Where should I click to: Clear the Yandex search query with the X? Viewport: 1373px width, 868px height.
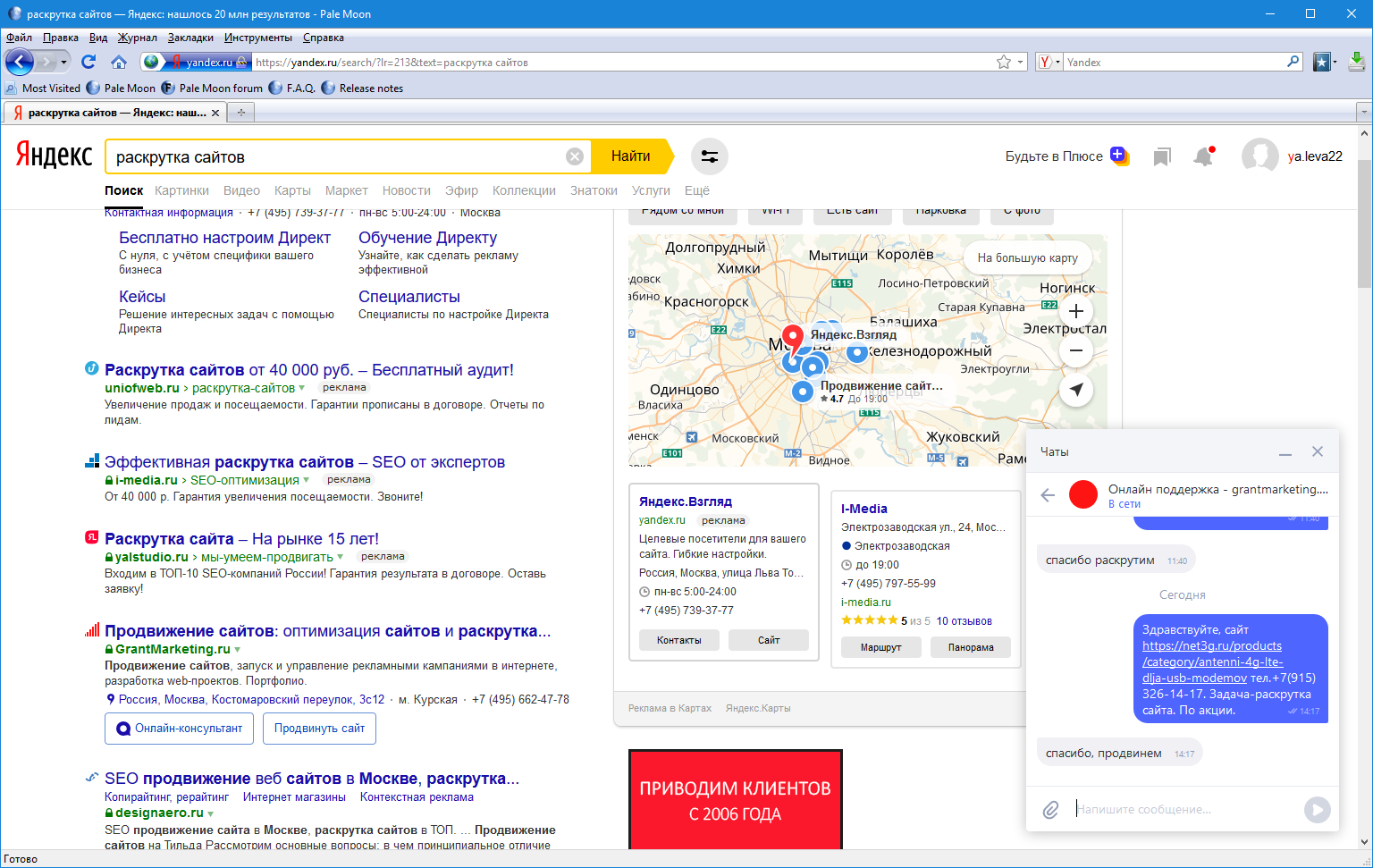tap(575, 156)
